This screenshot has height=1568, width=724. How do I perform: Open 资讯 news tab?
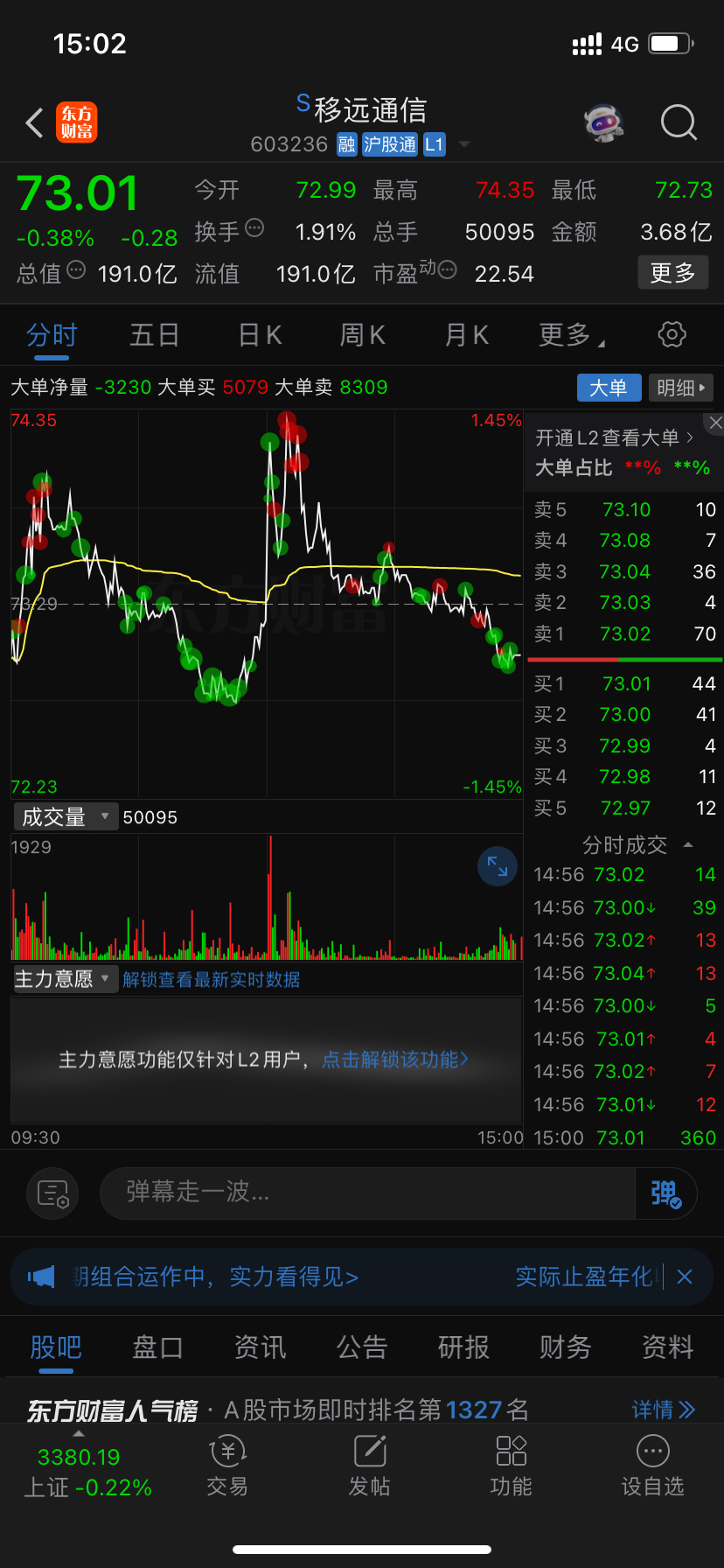pos(260,1347)
